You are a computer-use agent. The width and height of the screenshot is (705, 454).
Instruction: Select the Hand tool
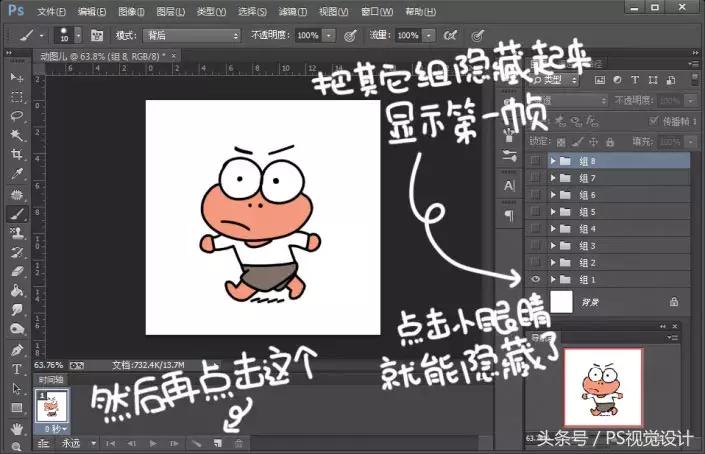(x=17, y=428)
